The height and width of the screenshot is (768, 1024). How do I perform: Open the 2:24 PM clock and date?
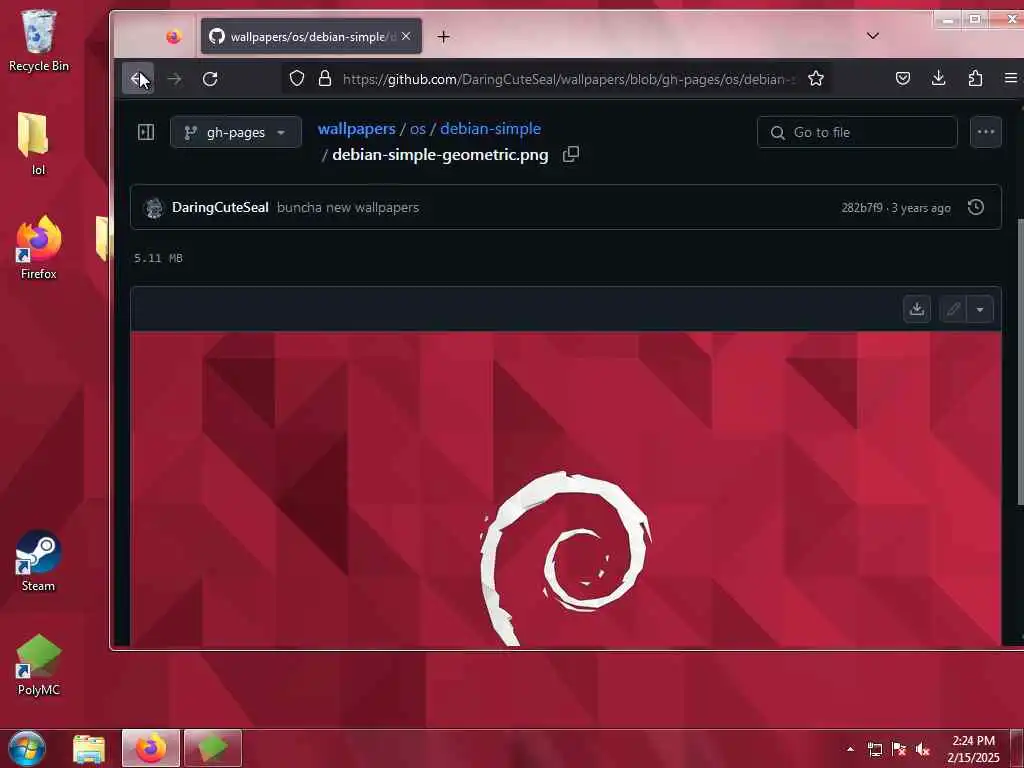(x=973, y=749)
